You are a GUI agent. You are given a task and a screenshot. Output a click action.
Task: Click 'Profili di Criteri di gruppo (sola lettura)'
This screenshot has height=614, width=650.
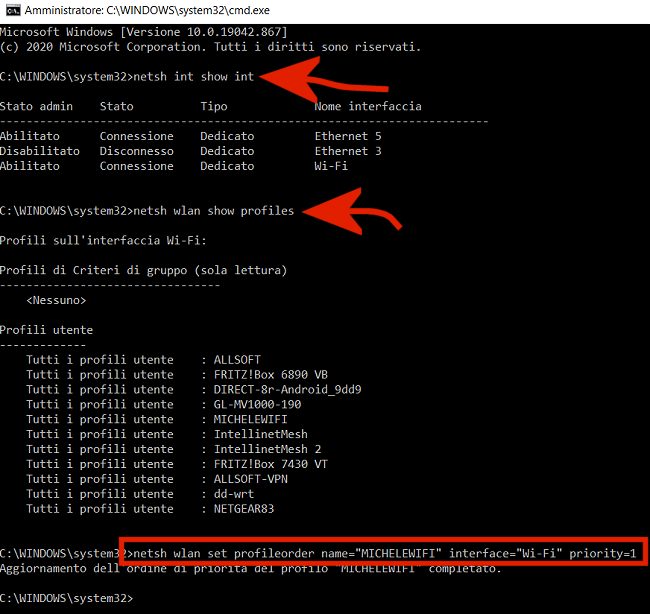[143, 271]
